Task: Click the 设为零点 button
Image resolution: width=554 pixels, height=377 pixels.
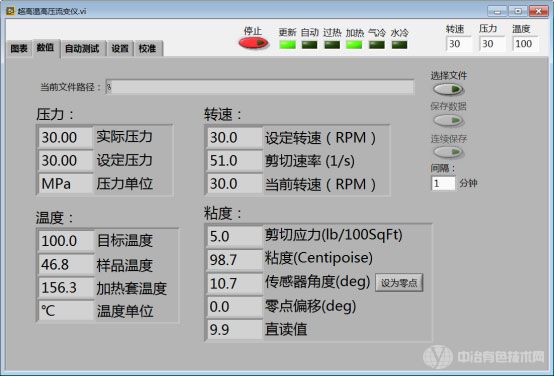Action: [x=399, y=283]
